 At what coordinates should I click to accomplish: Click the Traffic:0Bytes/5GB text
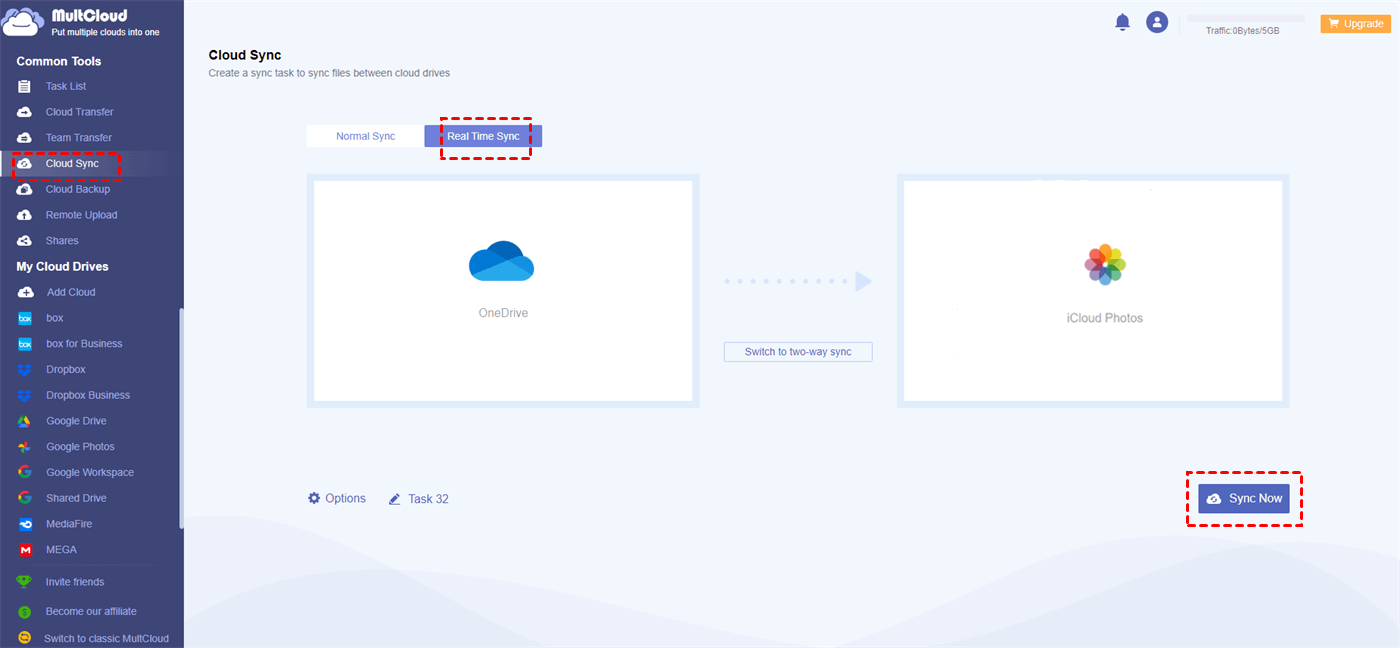click(x=1242, y=31)
